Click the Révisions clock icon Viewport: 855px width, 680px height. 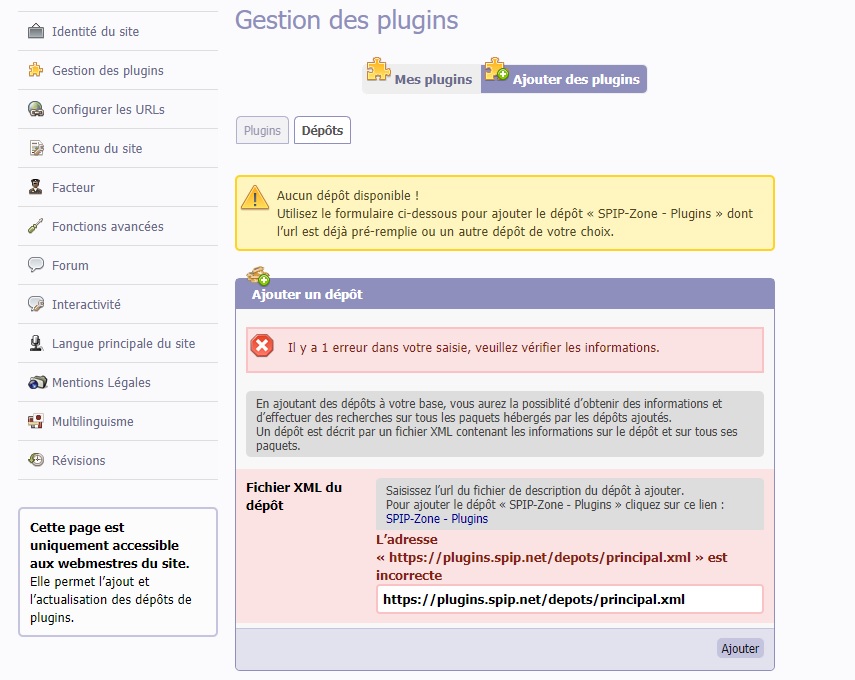tap(36, 460)
